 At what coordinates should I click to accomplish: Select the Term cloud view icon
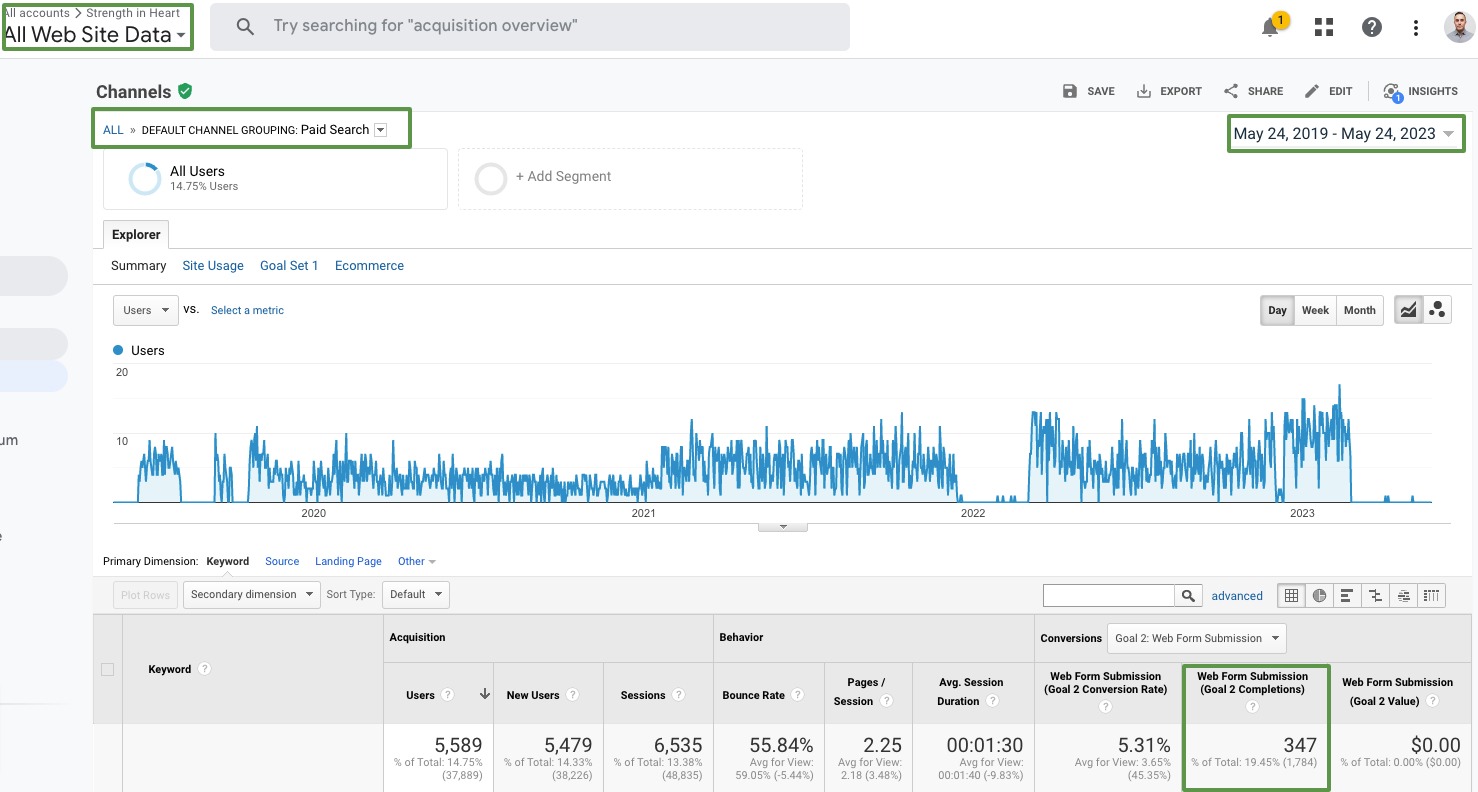(1404, 595)
